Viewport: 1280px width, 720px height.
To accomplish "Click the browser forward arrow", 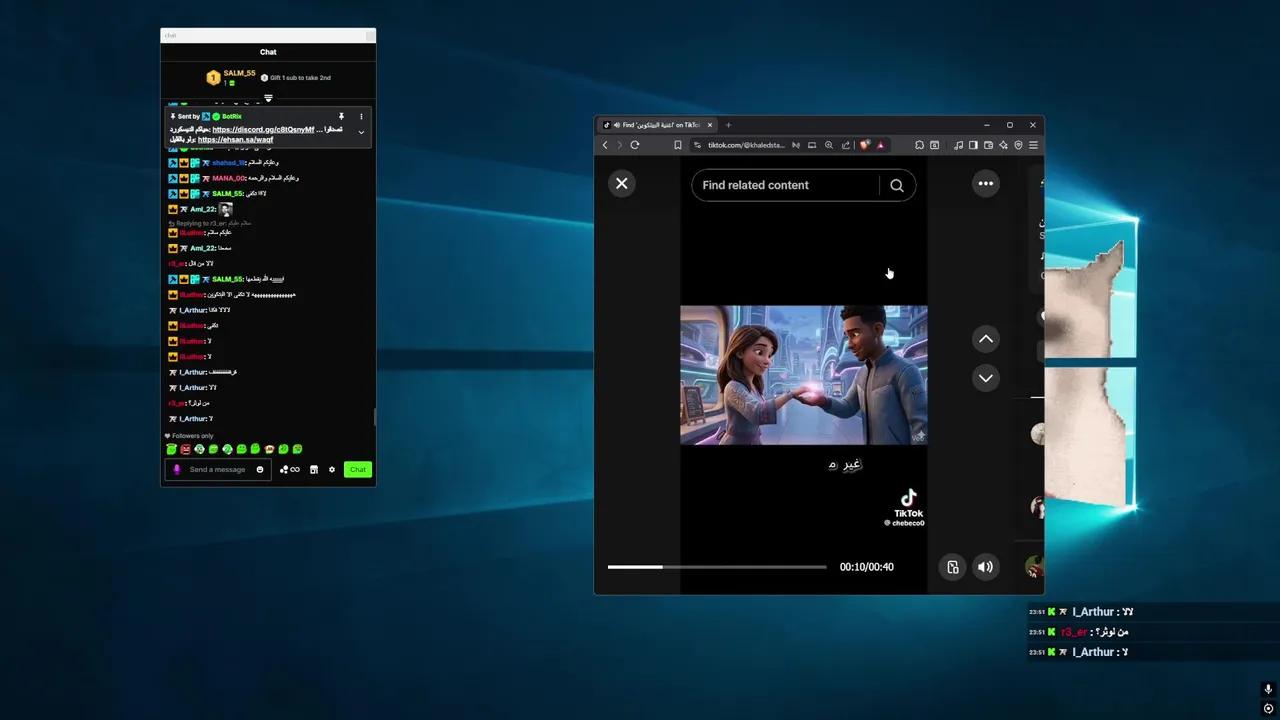I will [619, 145].
